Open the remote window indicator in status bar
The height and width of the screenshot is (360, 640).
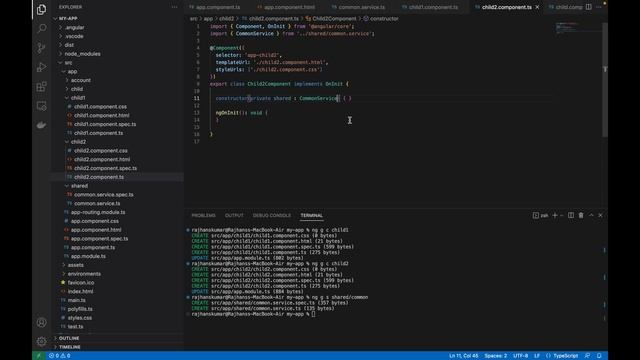(39, 356)
